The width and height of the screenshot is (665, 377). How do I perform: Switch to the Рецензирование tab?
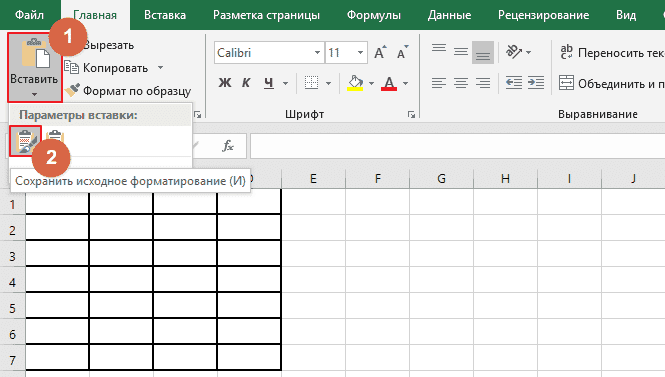click(543, 15)
